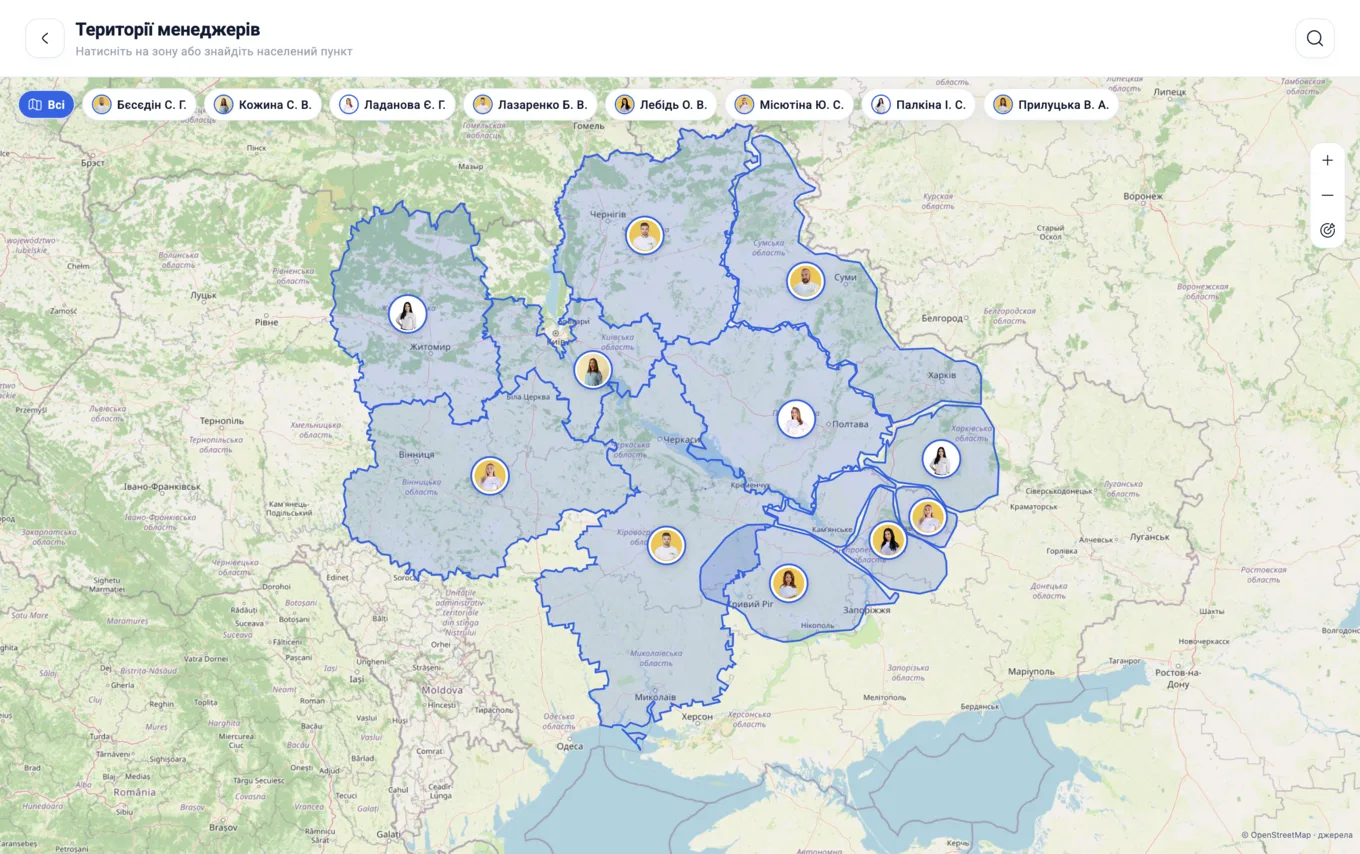Filter map by Бесєдін С. Г.

[139, 105]
